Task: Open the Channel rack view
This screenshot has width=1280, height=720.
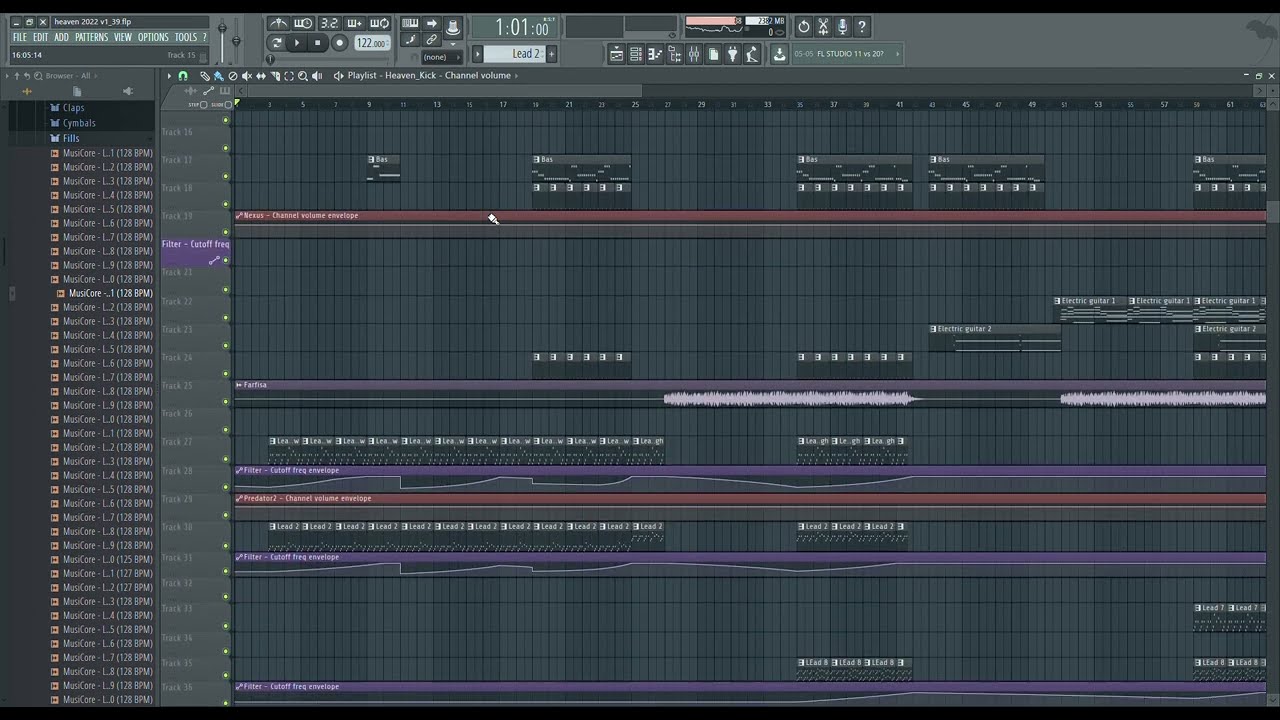Action: (635, 54)
